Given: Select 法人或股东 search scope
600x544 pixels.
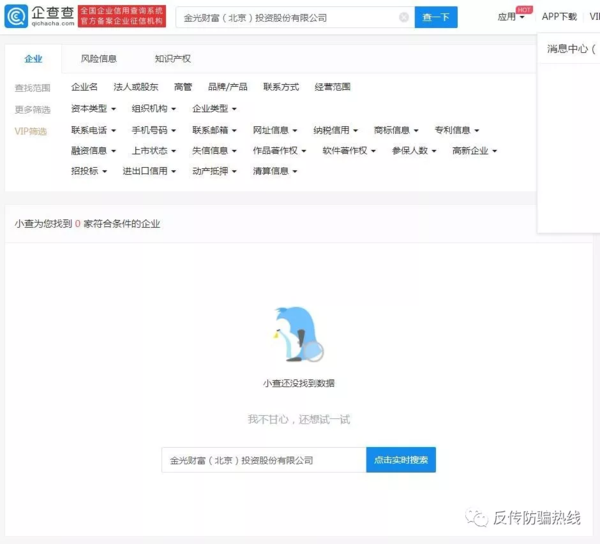Looking at the screenshot, I should pyautogui.click(x=135, y=88).
